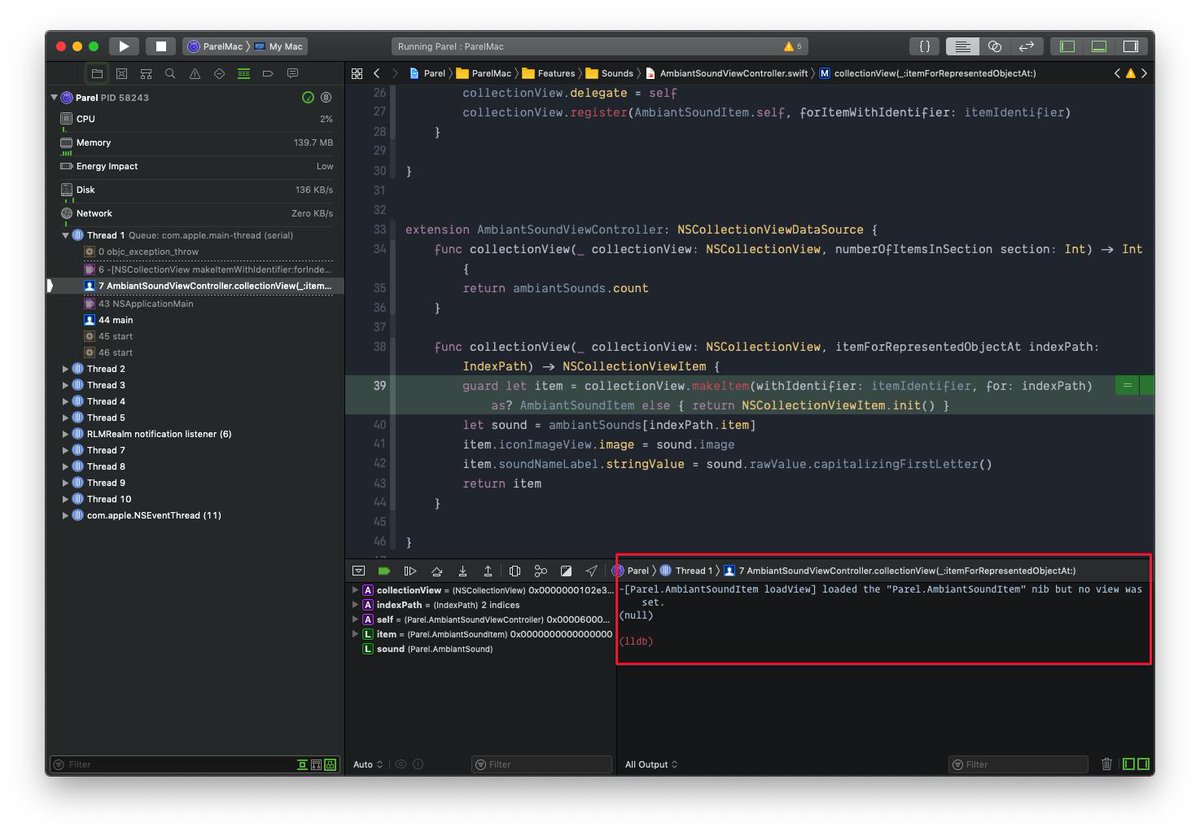This screenshot has height=836, width=1200.
Task: Stop the running Parel app
Action: coord(160,46)
